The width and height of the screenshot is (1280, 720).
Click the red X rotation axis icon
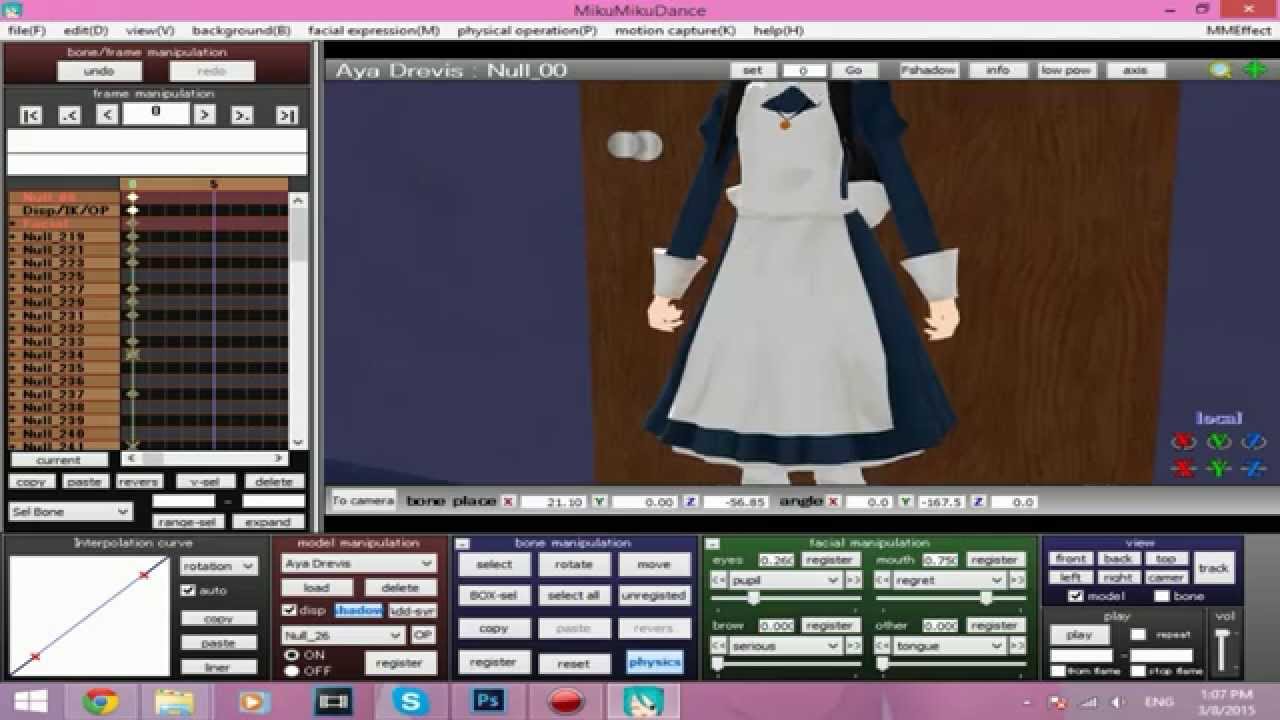pyautogui.click(x=1183, y=441)
